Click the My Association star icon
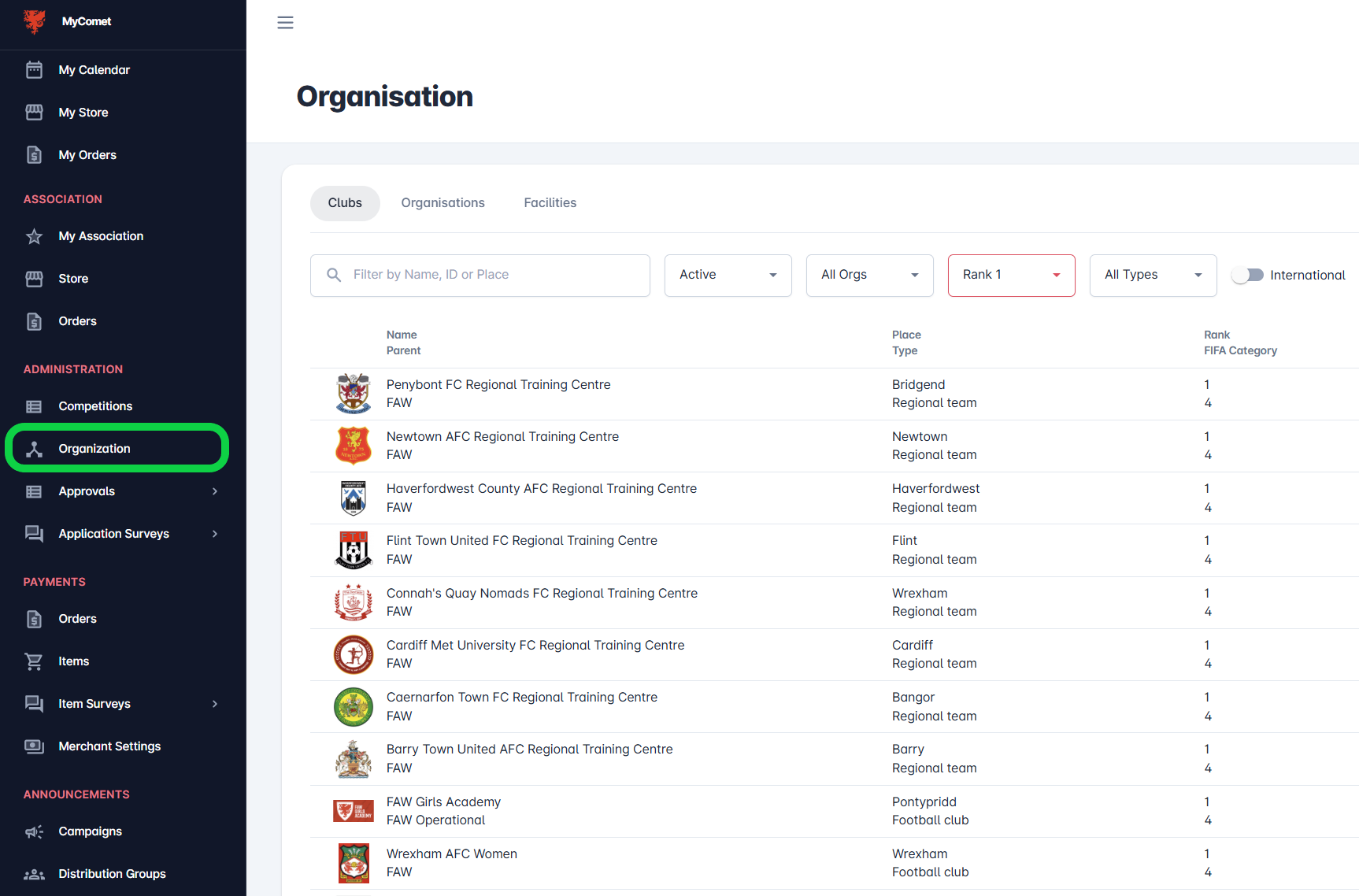 click(35, 235)
